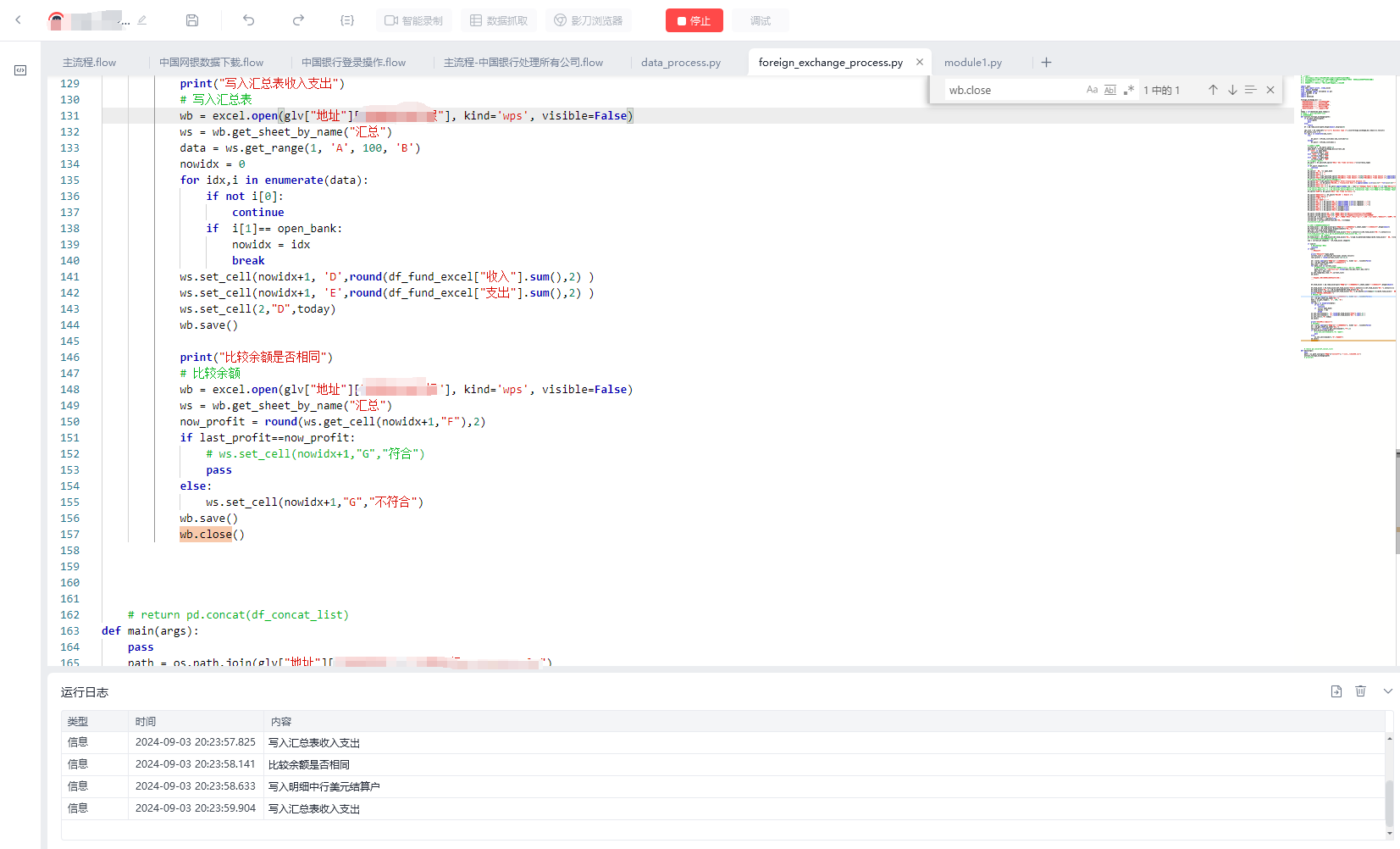Switch to the data_process.py tab
Screen dimensions: 1400x849
point(681,63)
